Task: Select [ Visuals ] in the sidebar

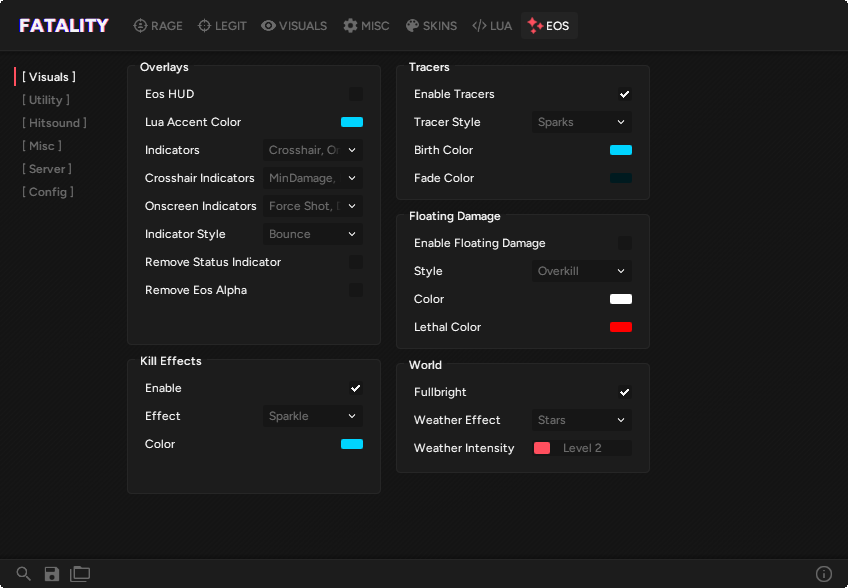Action: [x=49, y=77]
